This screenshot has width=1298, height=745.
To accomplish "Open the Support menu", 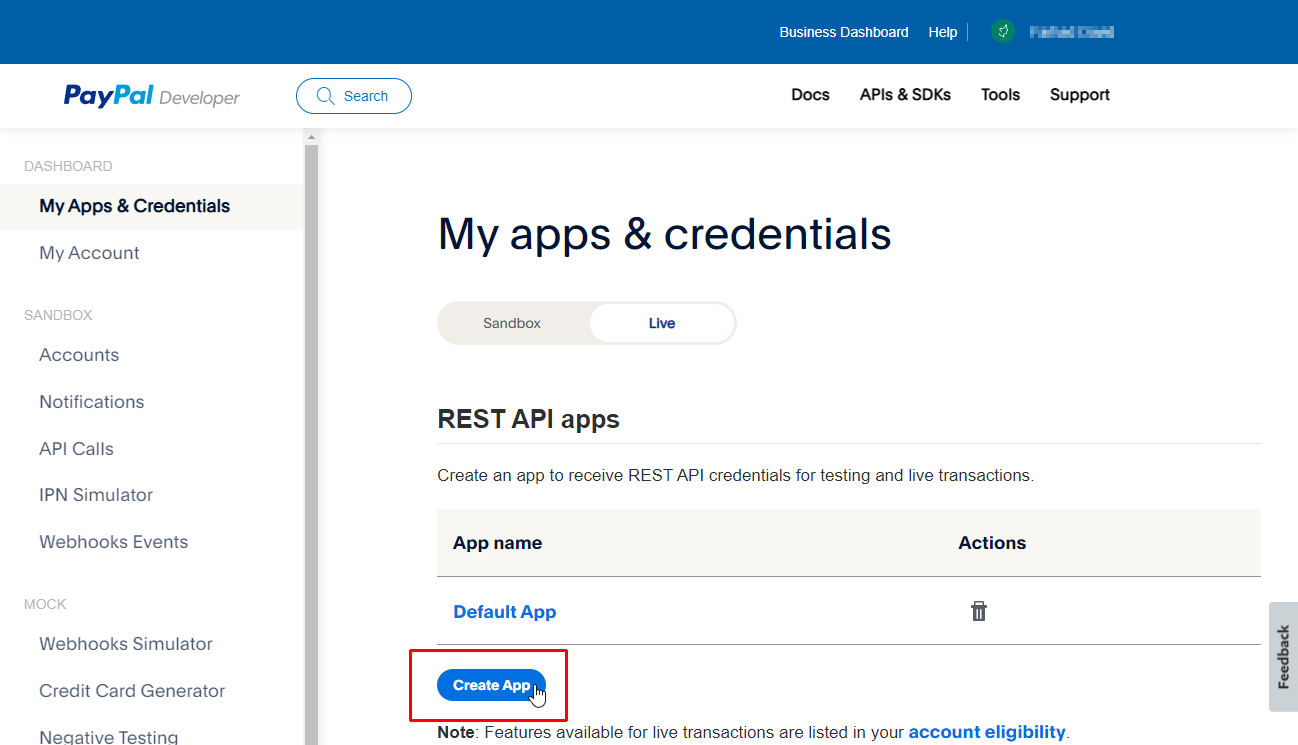I will (x=1080, y=95).
